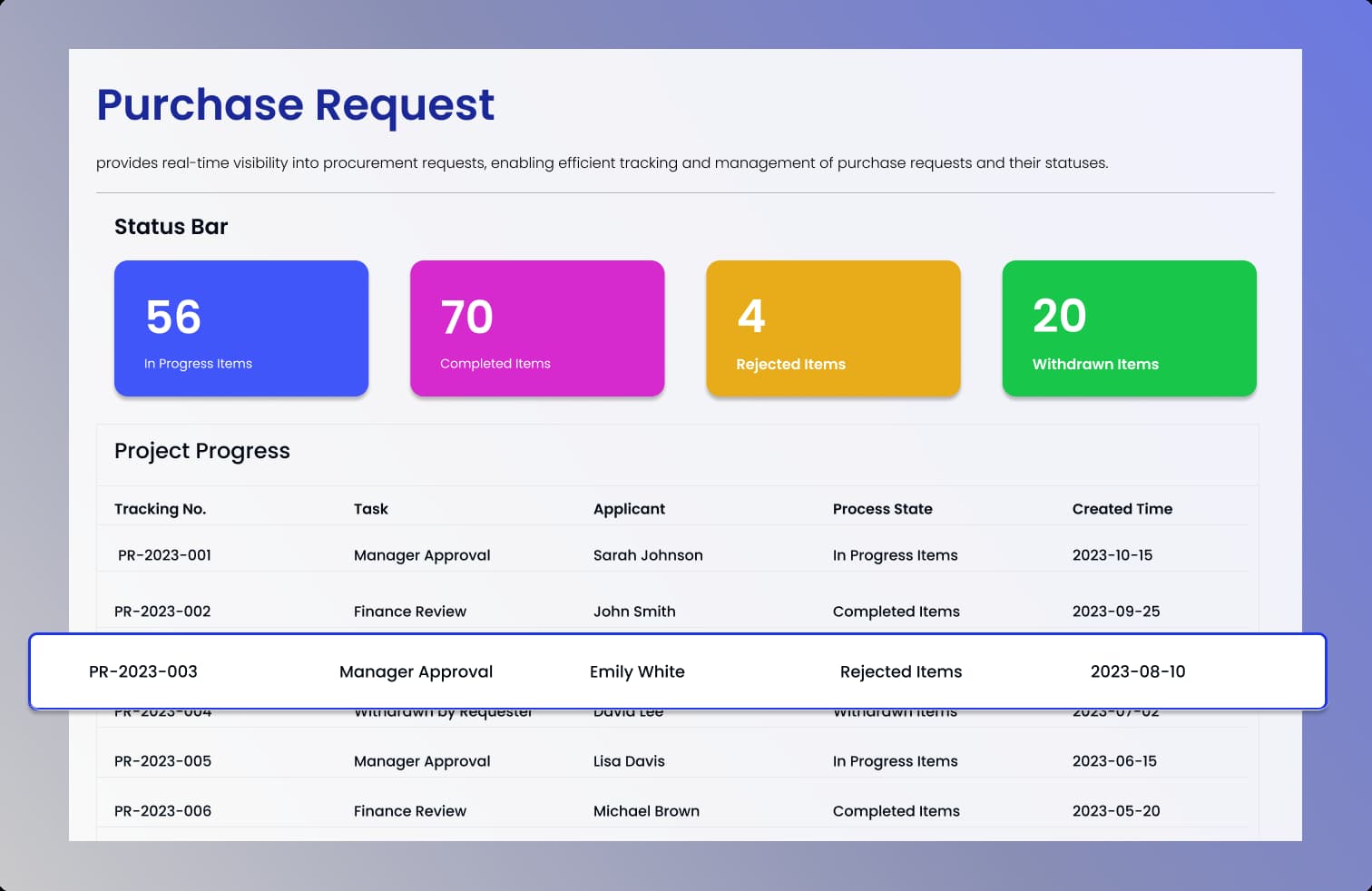Image resolution: width=1372 pixels, height=891 pixels.
Task: Sort by the Created Time column header
Action: pyautogui.click(x=1122, y=509)
